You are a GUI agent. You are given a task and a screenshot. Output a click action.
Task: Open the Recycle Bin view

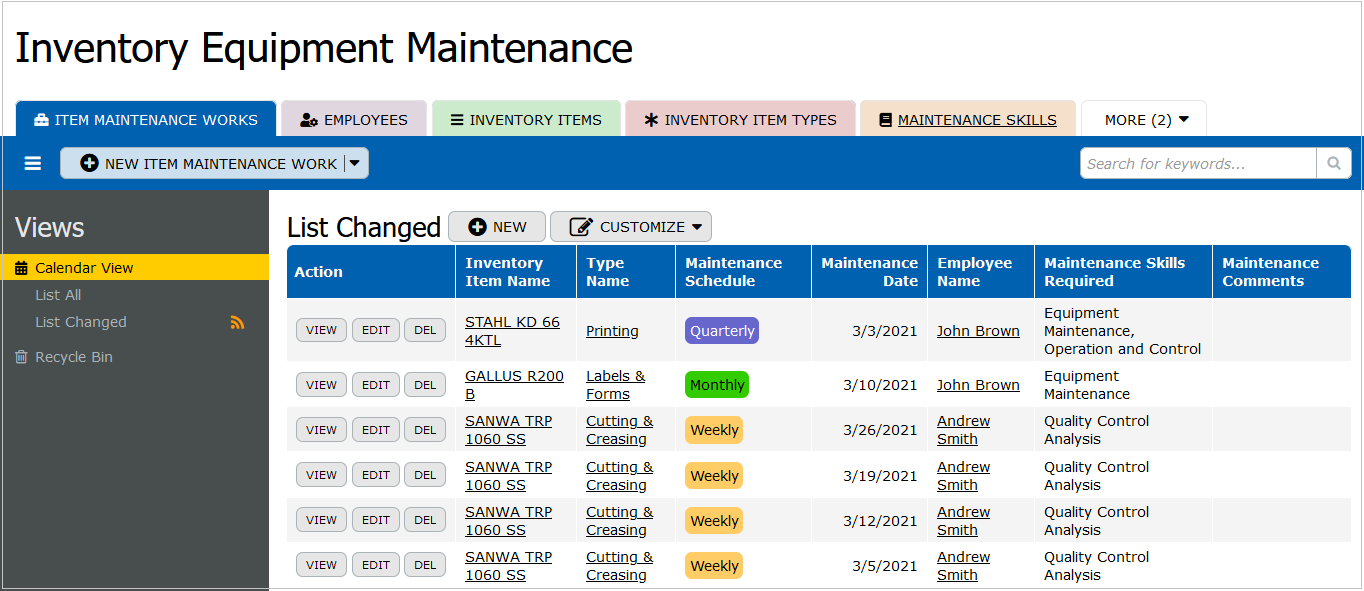(x=73, y=357)
